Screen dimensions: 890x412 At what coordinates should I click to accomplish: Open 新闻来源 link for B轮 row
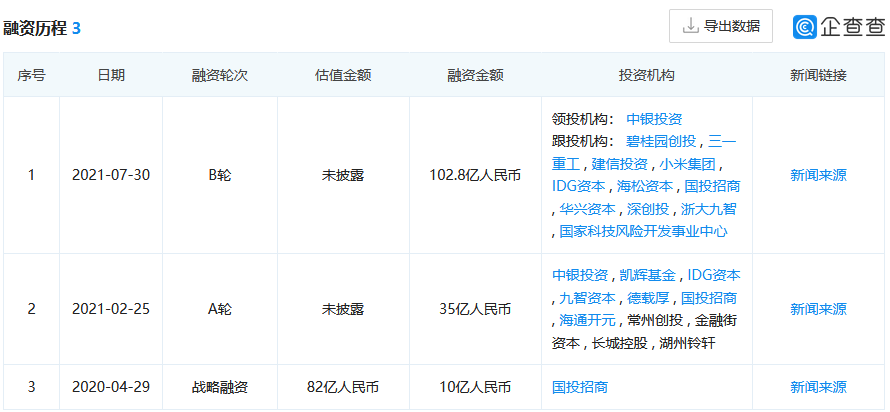pyautogui.click(x=818, y=175)
